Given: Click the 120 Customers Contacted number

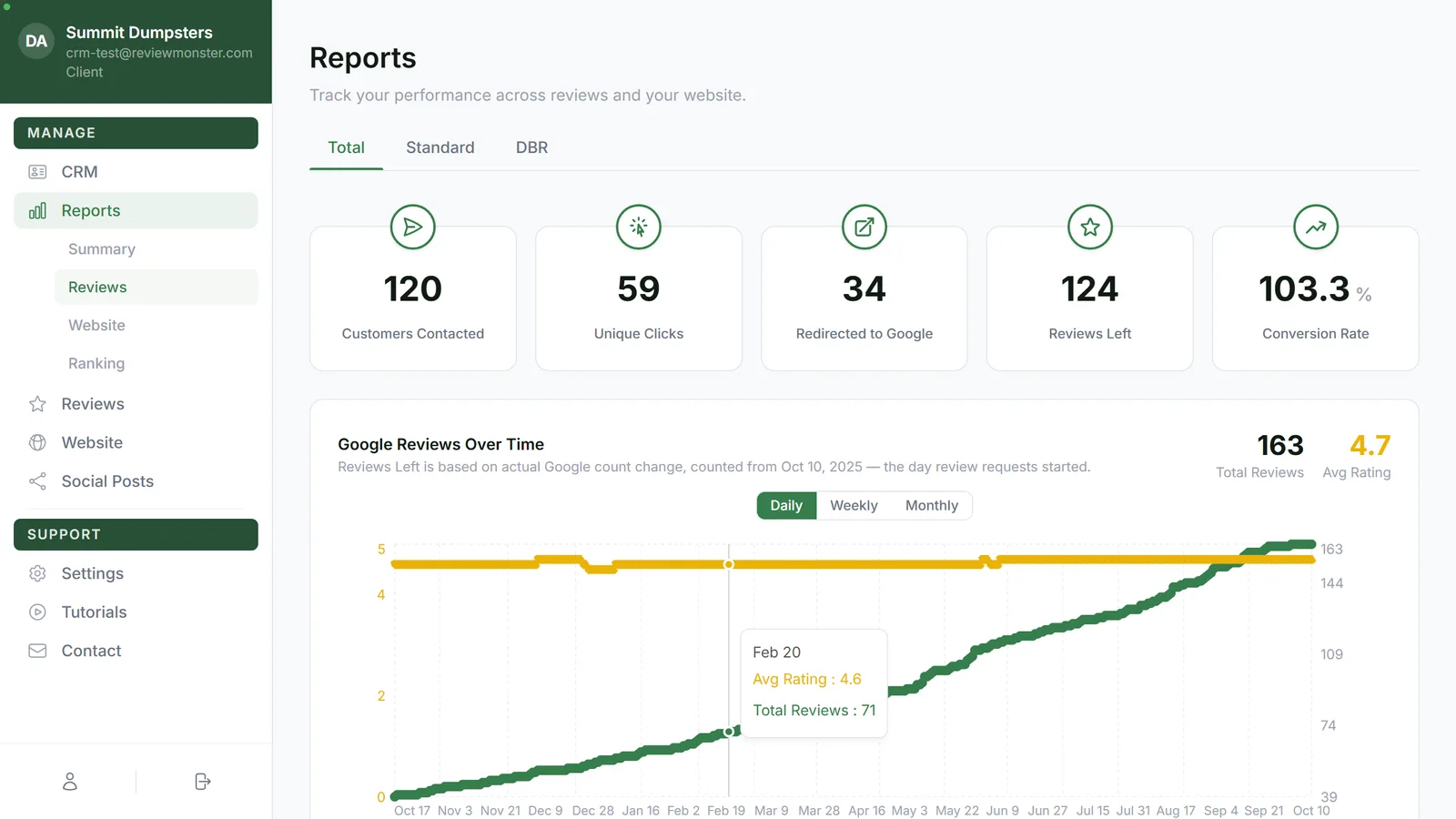Looking at the screenshot, I should point(413,289).
